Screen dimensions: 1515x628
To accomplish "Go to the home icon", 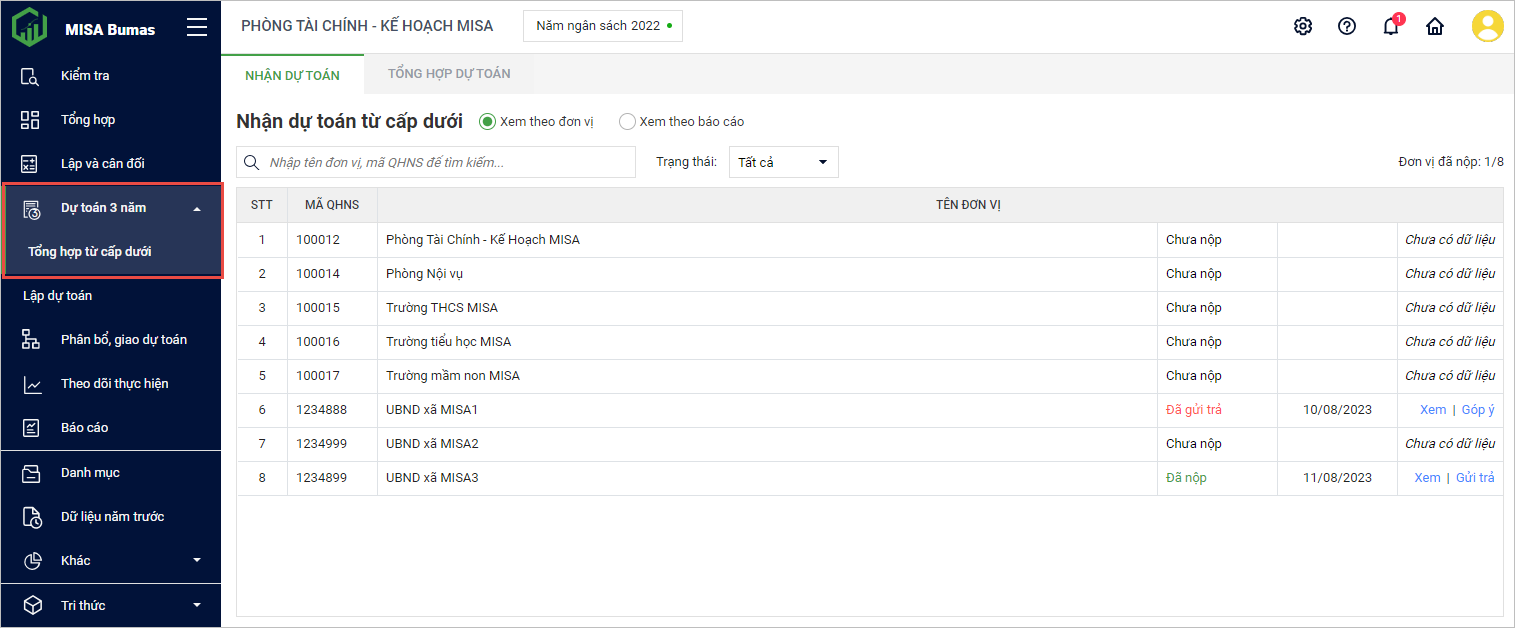I will click(1435, 27).
